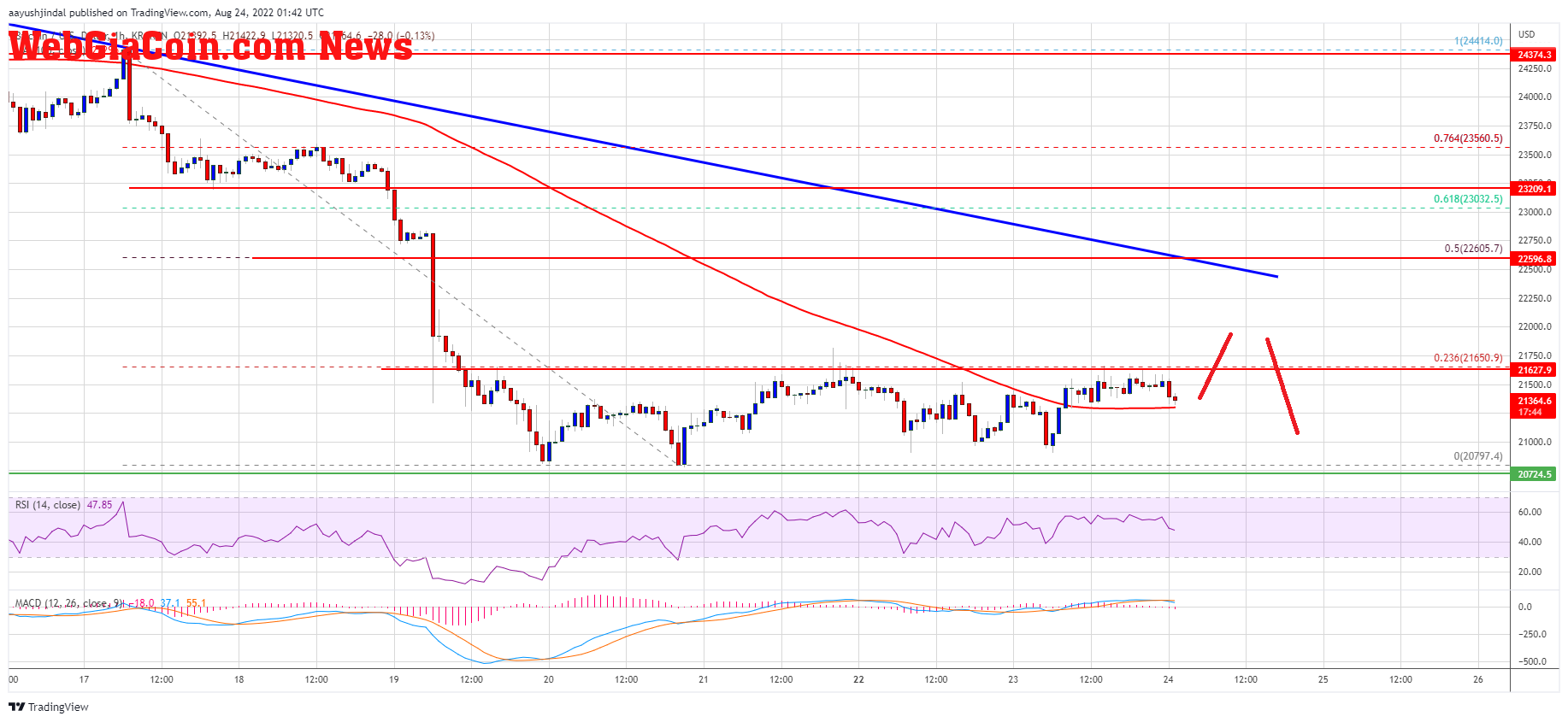This screenshot has width=1568, height=722.
Task: Click the RSI axis value 60.00
Action: point(1530,513)
